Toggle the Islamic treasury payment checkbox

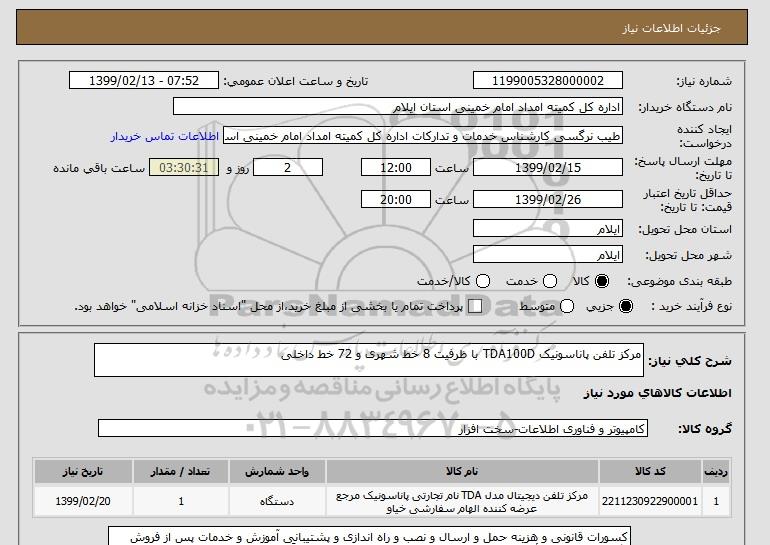[475, 306]
